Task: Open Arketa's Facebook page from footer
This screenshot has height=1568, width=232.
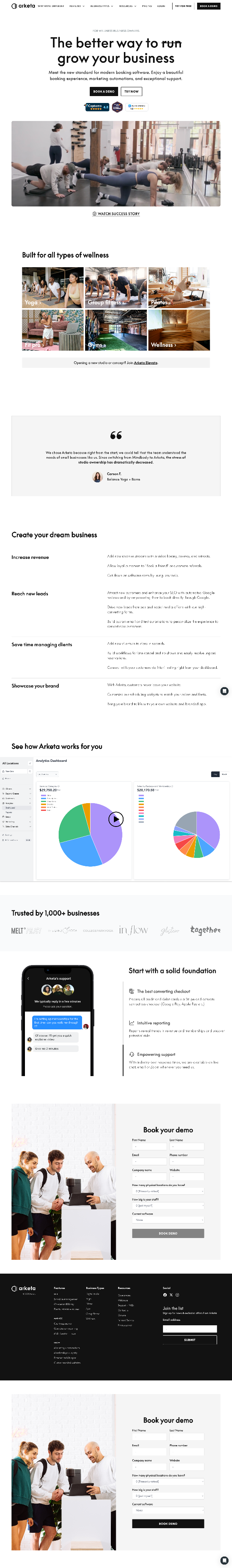Action: pos(165,1295)
